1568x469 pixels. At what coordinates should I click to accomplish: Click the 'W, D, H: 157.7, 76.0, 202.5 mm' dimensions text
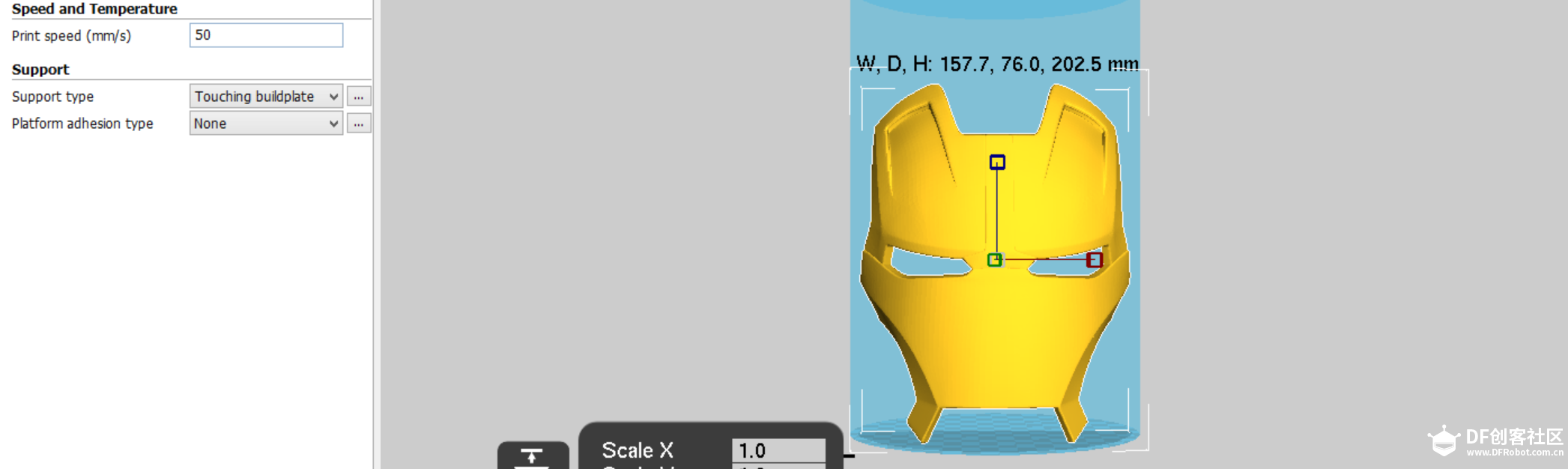point(997,64)
